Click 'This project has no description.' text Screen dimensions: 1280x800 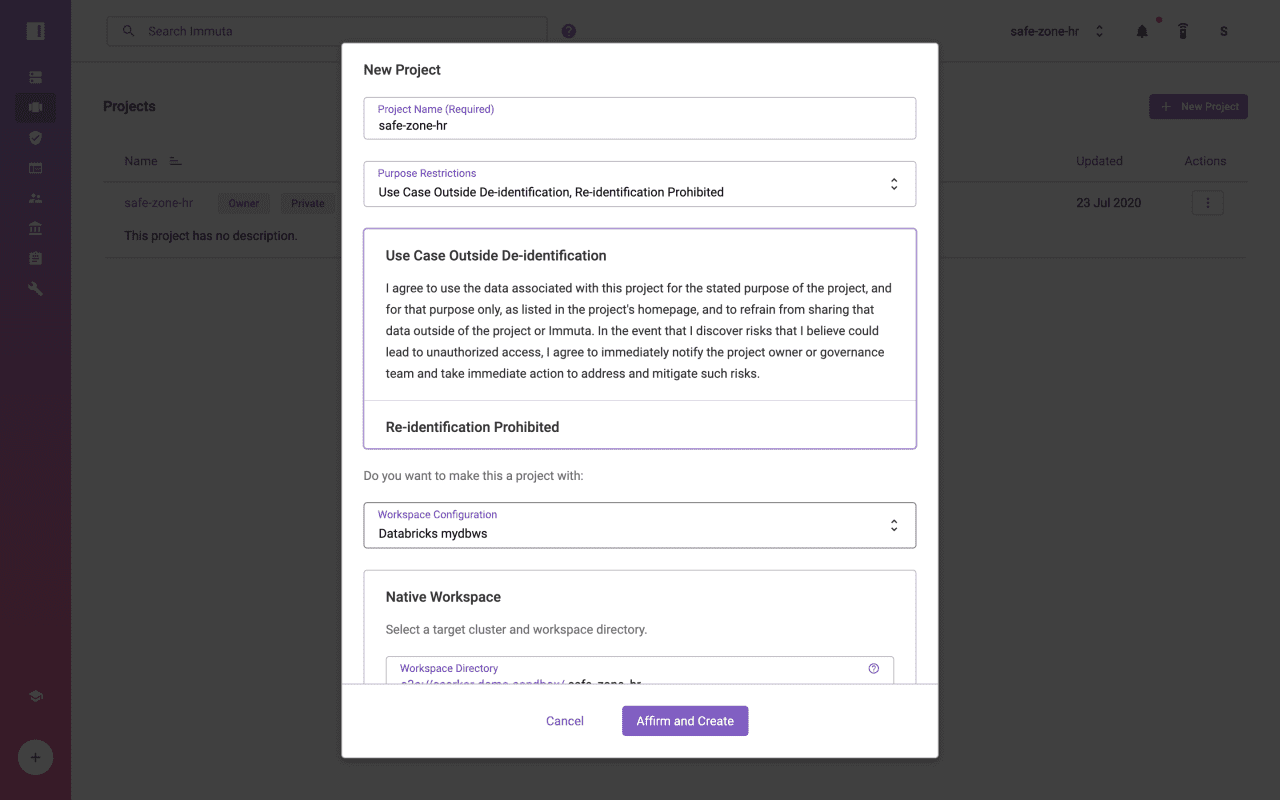pyautogui.click(x=211, y=236)
